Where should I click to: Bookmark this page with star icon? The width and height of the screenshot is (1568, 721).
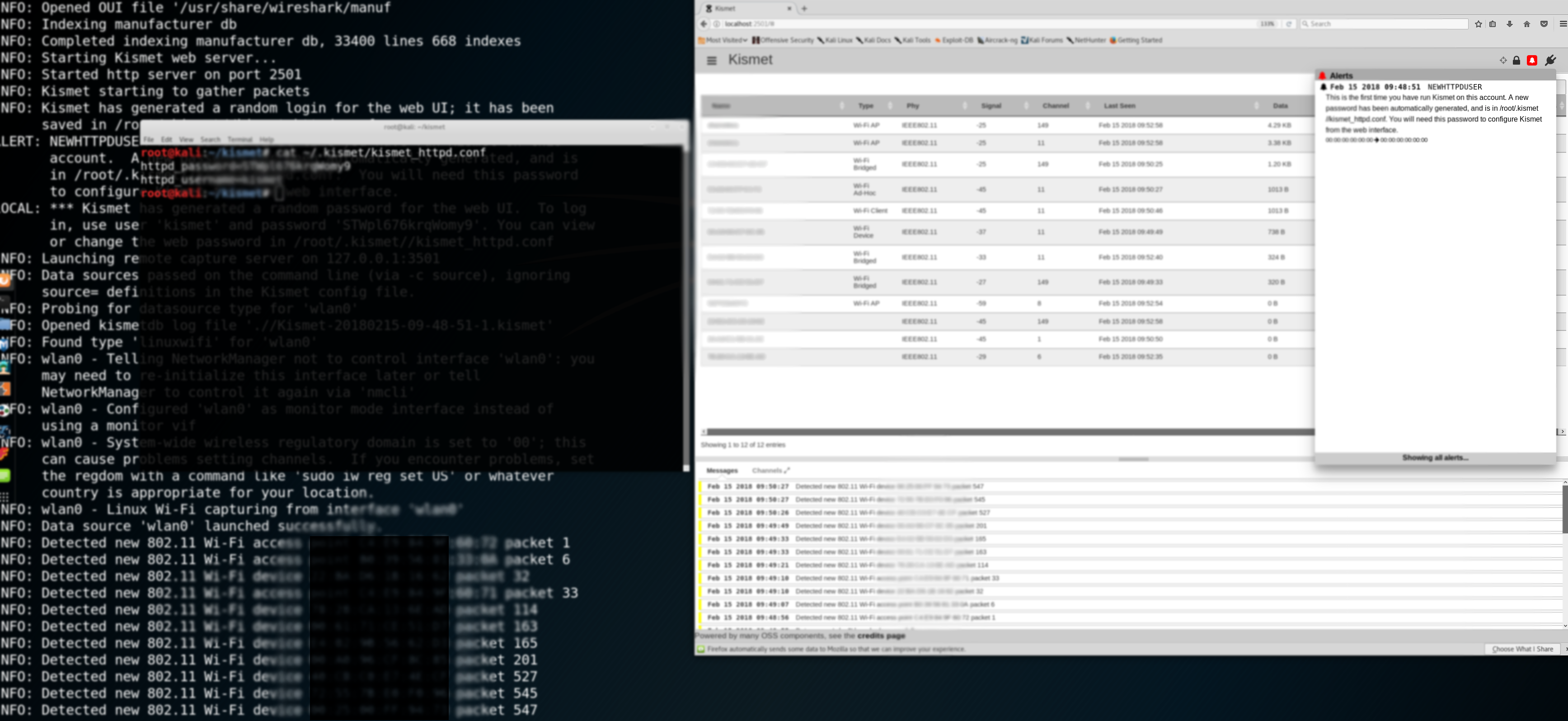(1479, 24)
